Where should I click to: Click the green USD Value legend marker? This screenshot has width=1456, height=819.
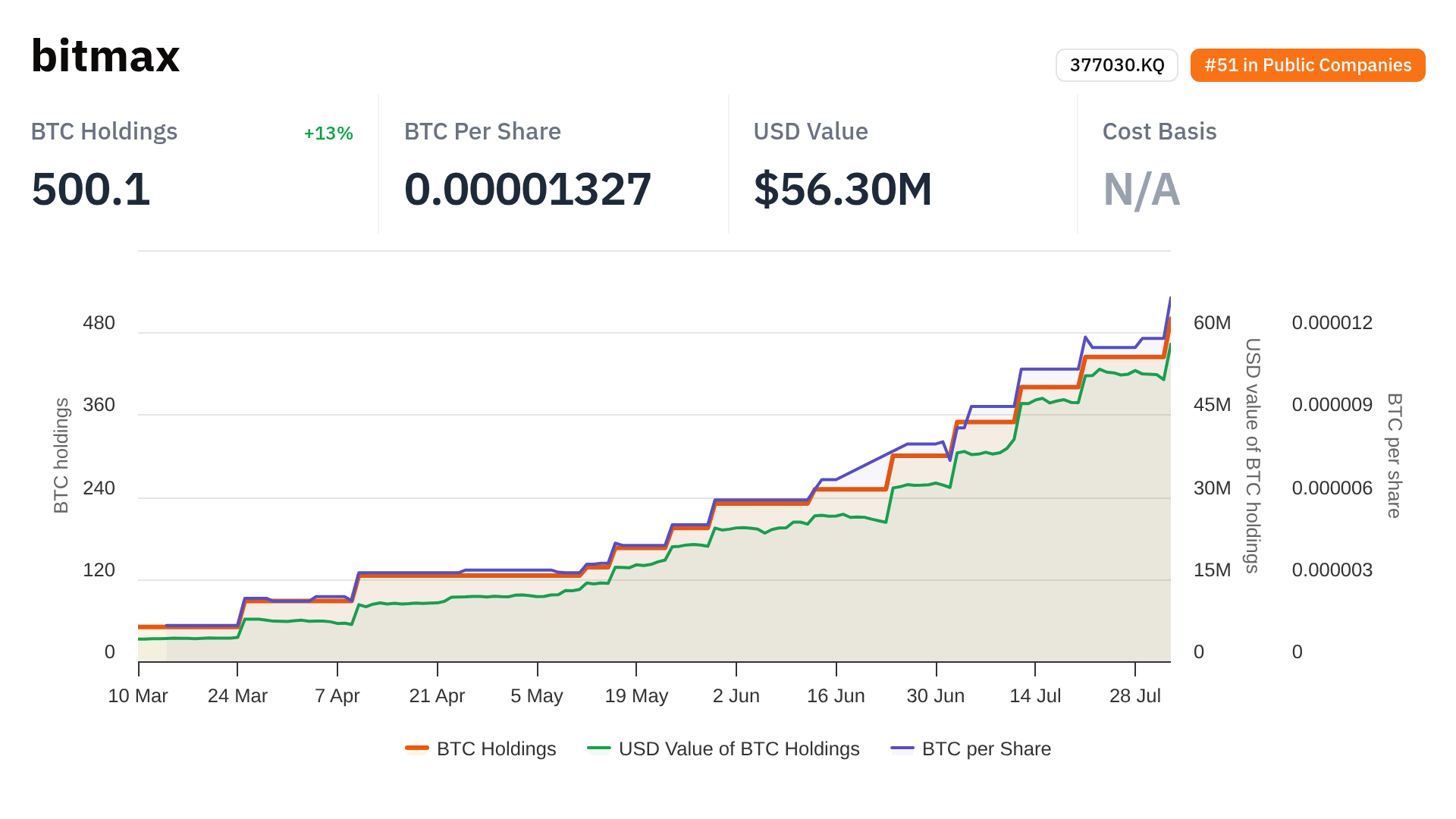(x=599, y=748)
